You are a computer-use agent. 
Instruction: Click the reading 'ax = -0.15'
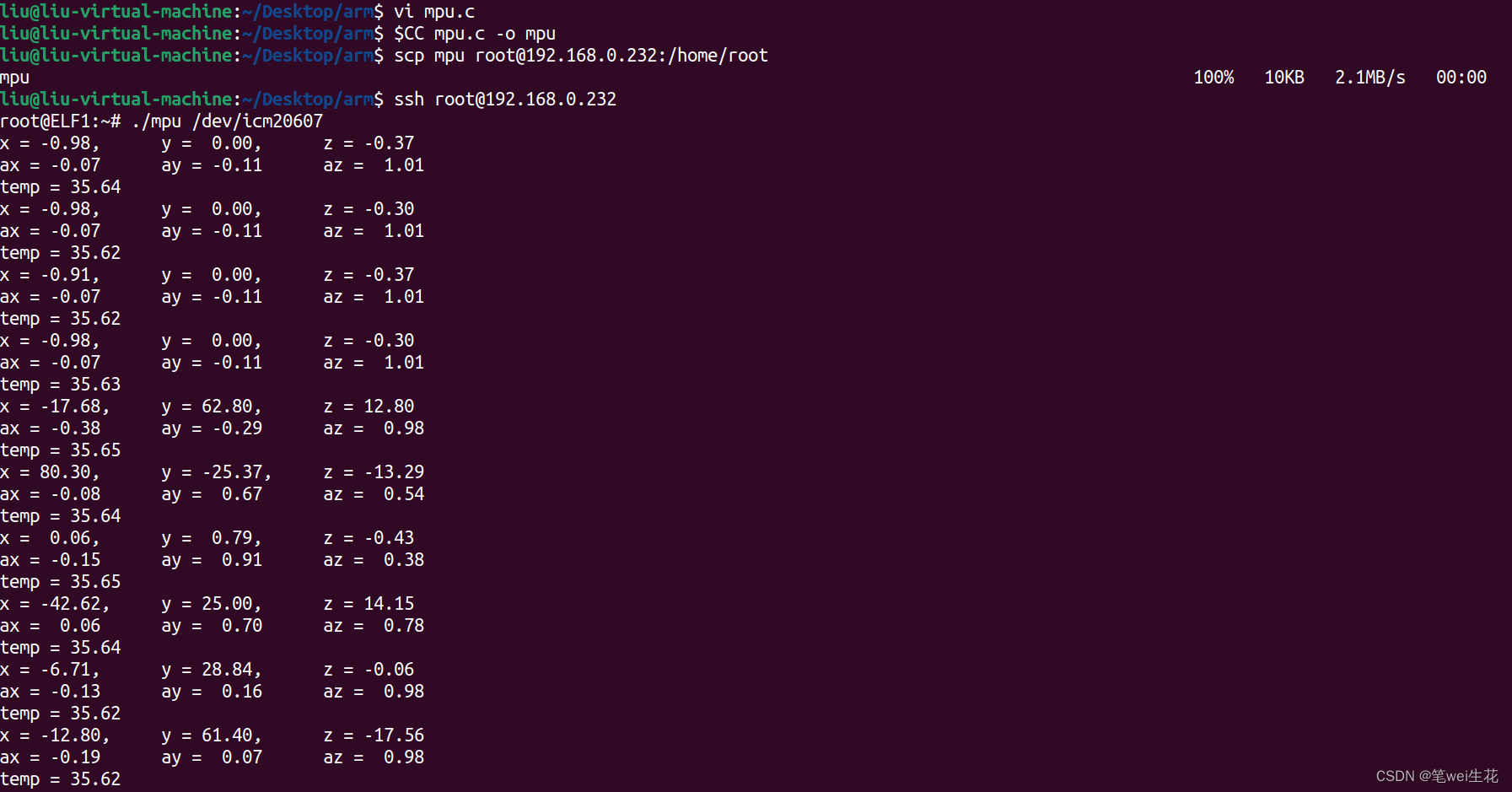coord(51,560)
